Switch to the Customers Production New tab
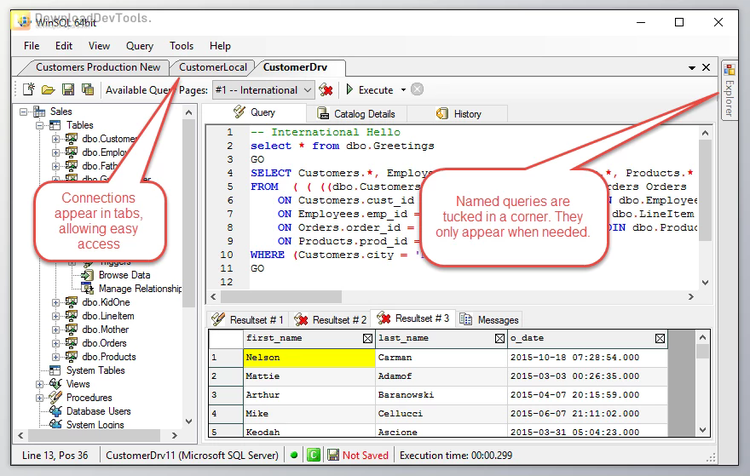This screenshot has width=750, height=476. pos(98,67)
